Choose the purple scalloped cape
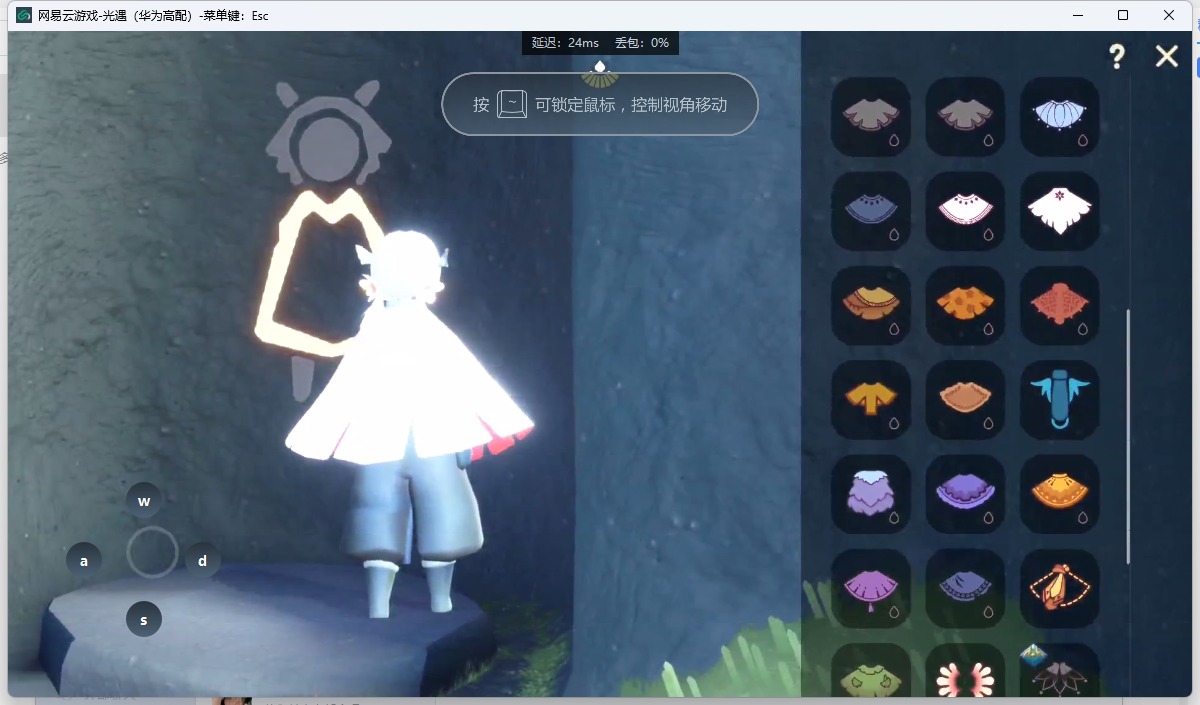 point(965,494)
